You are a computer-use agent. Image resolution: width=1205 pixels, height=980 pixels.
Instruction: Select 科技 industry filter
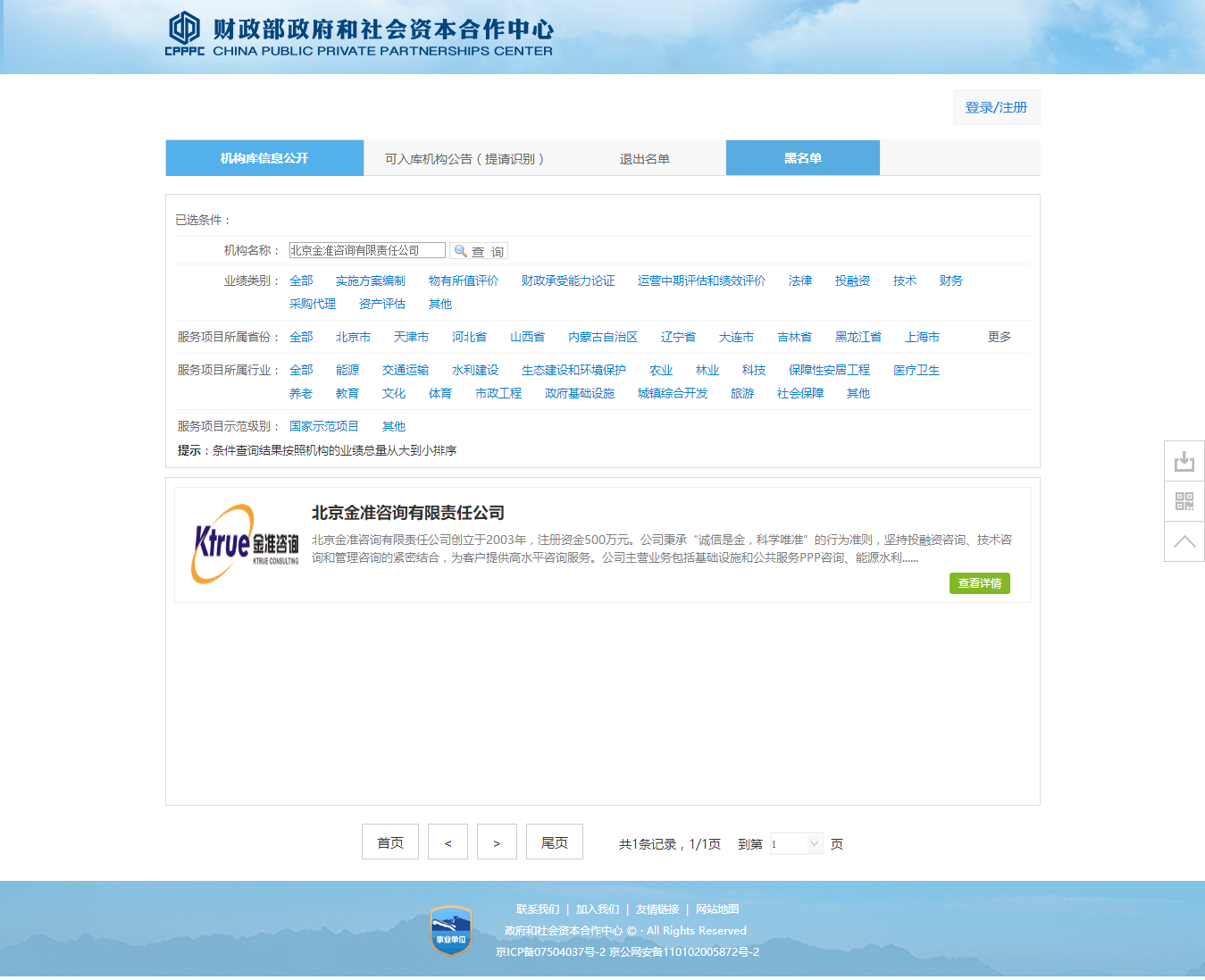pyautogui.click(x=754, y=370)
